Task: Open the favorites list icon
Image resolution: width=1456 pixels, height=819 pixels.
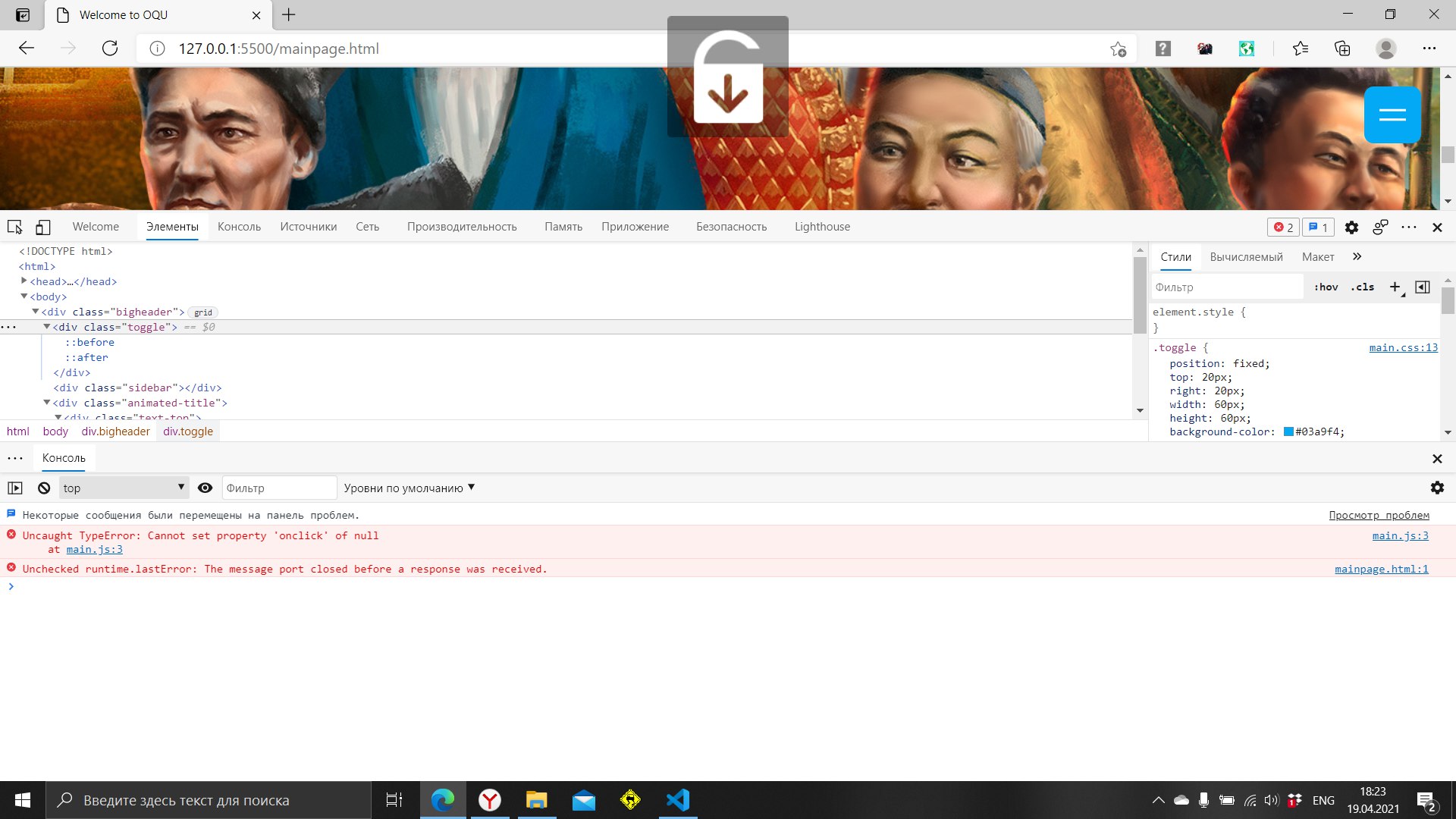Action: 1301,49
